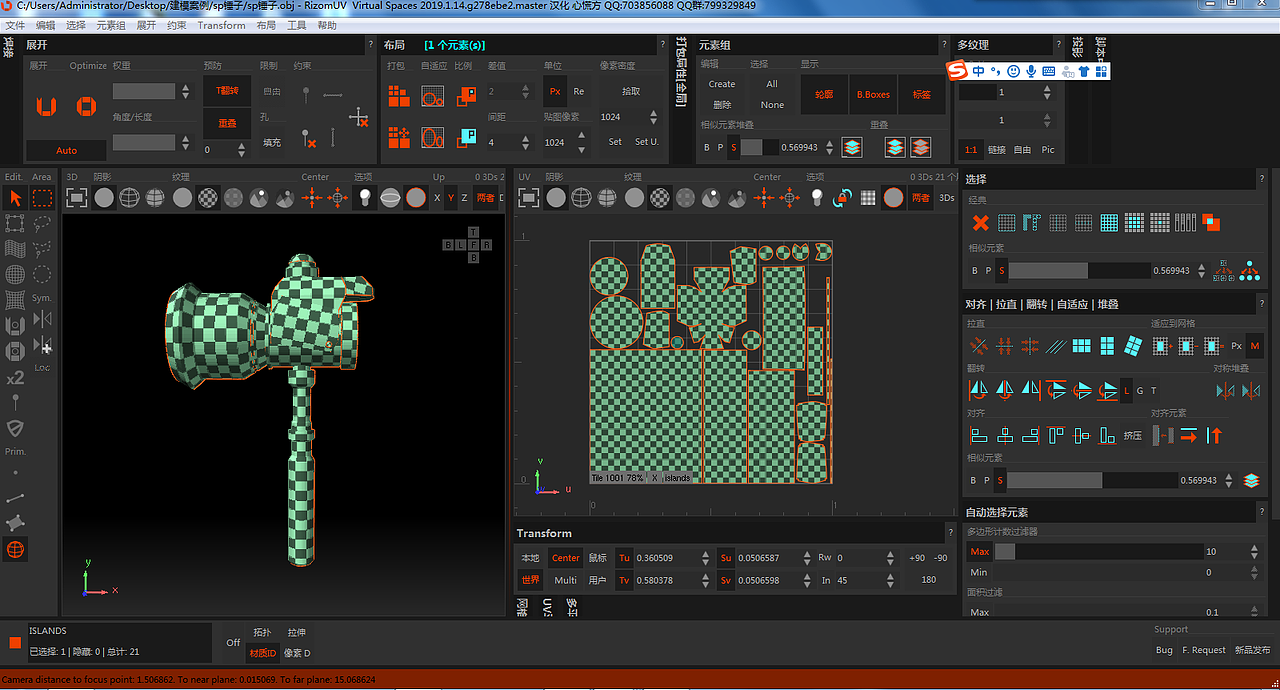Open the Transform menu

point(222,25)
